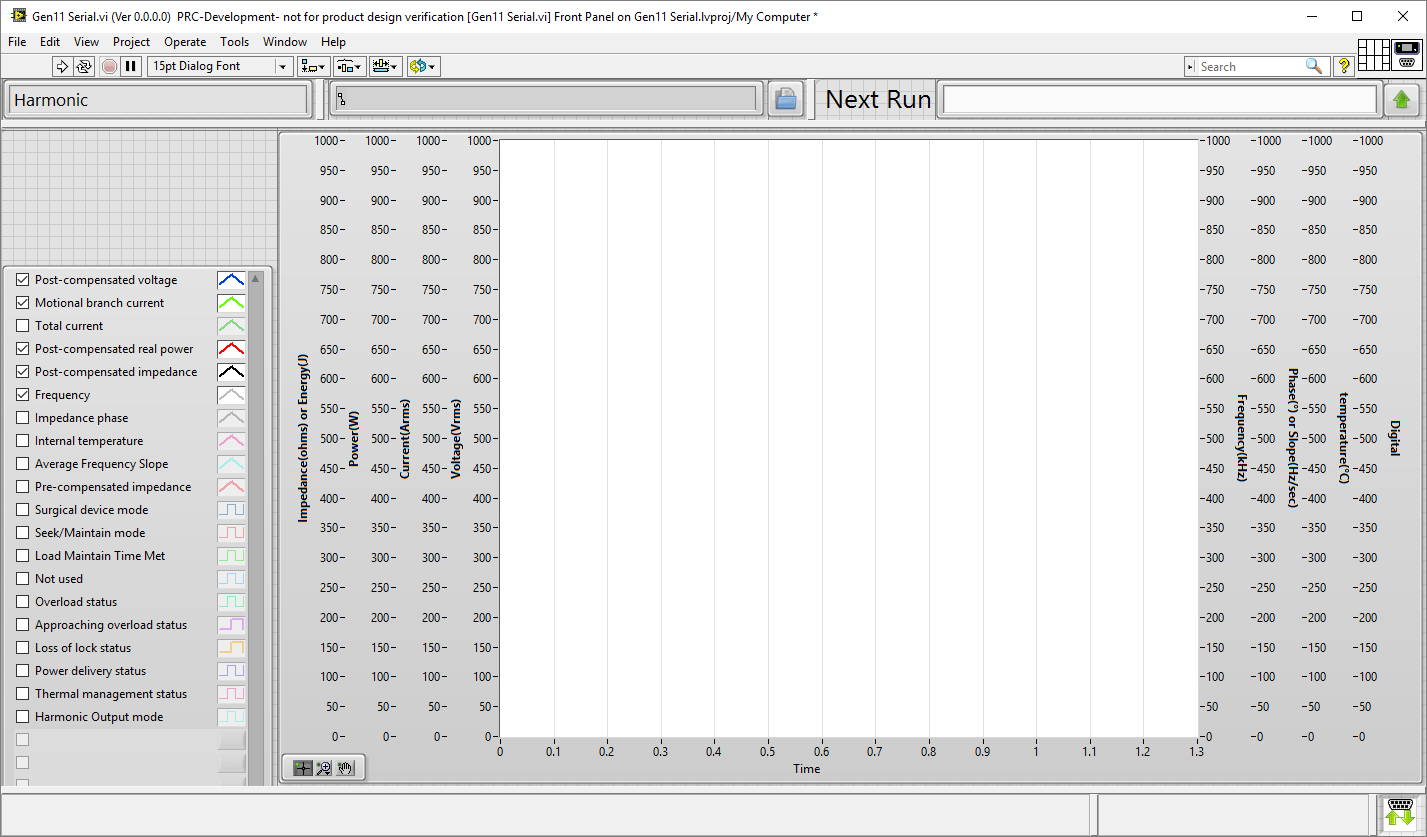Open Context Help question mark
1427x837 pixels.
click(1345, 66)
